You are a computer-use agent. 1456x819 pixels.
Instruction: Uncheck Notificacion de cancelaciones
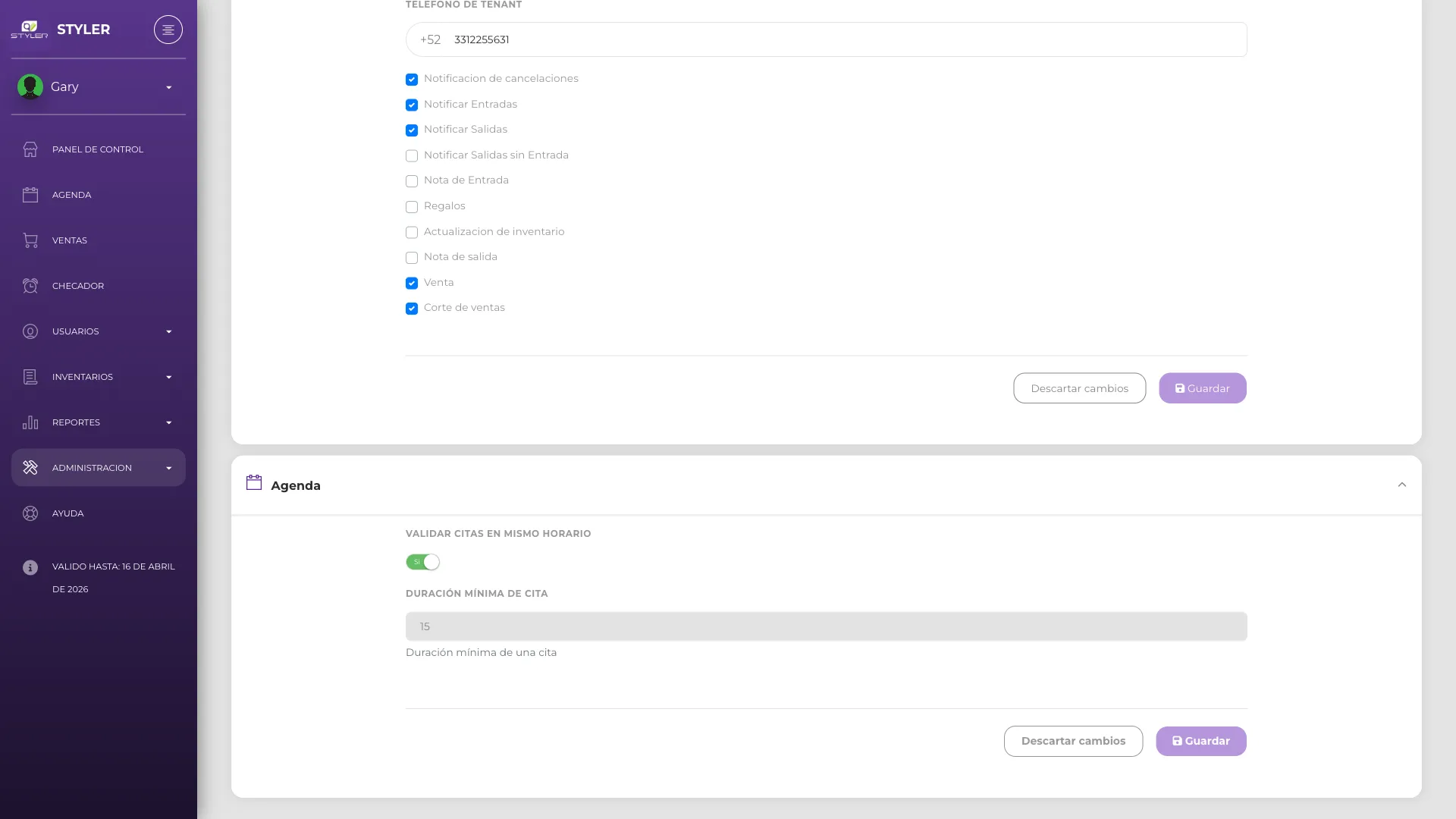[412, 80]
